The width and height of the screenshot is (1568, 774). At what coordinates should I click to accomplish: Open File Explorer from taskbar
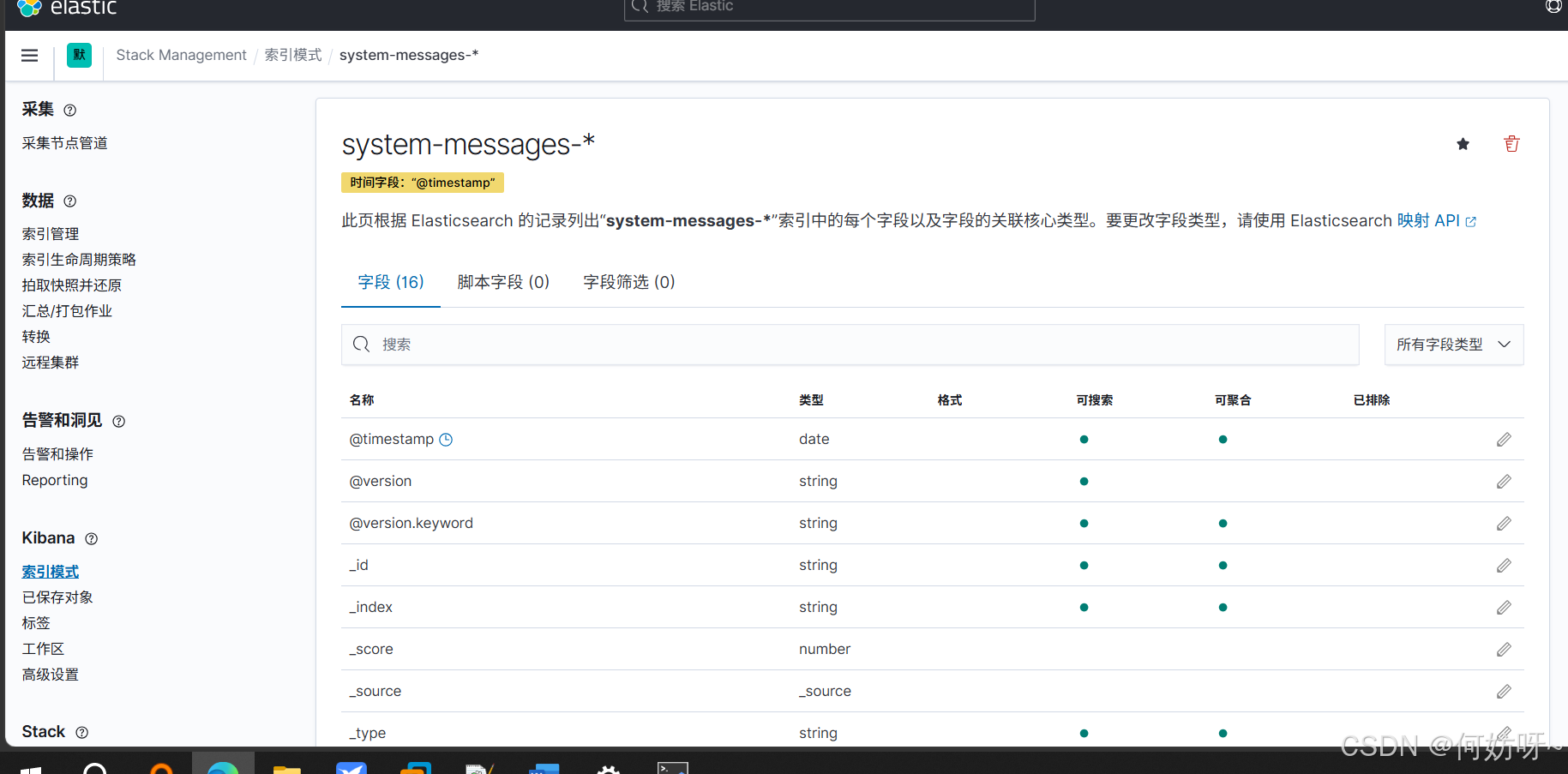point(286,769)
